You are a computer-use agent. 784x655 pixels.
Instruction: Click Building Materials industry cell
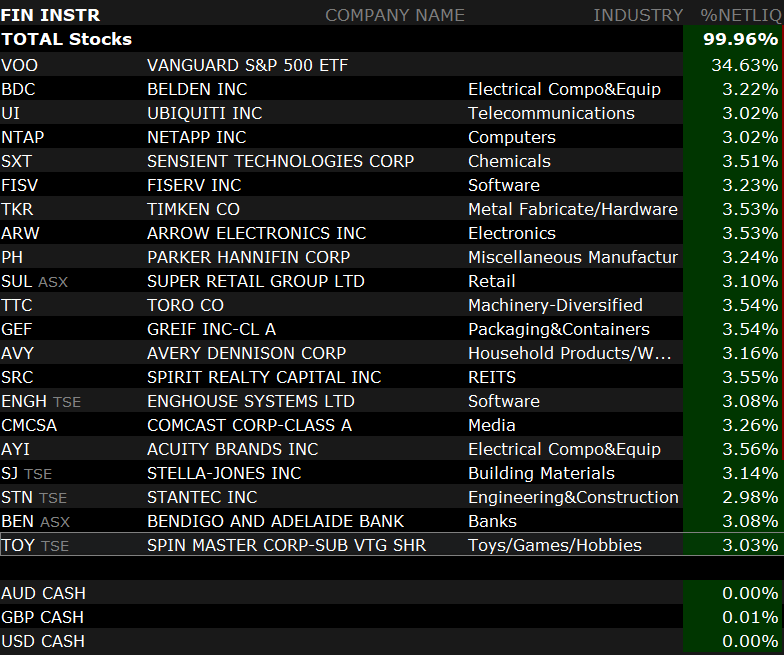click(542, 473)
